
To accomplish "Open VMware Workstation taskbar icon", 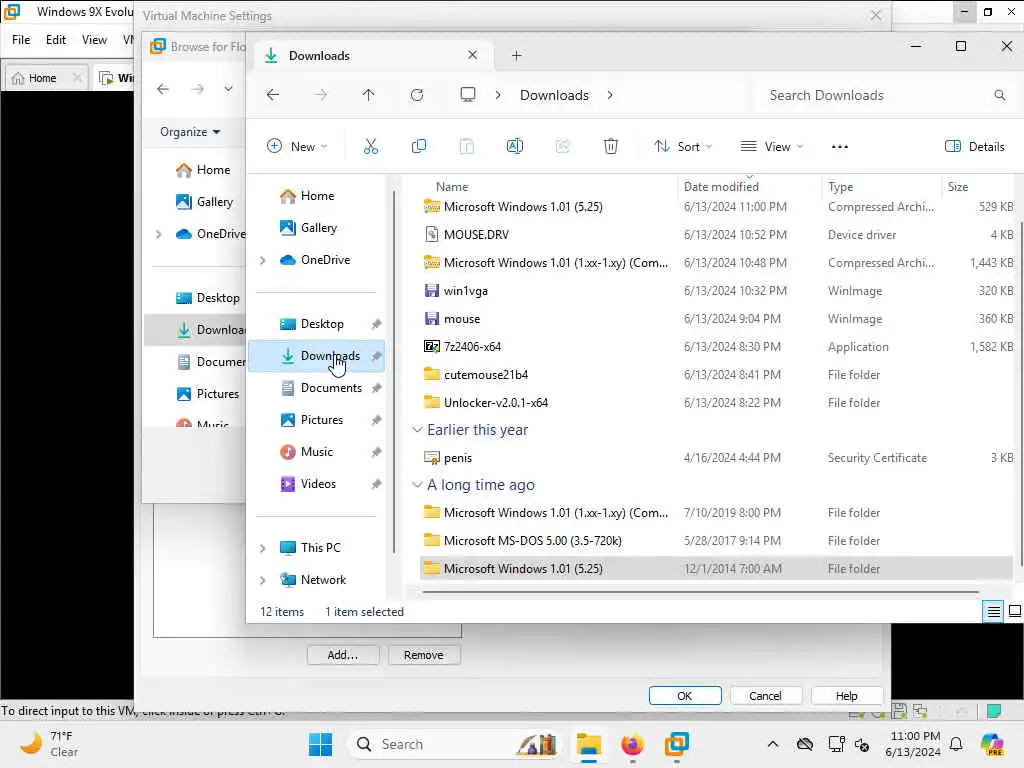I will (x=677, y=744).
